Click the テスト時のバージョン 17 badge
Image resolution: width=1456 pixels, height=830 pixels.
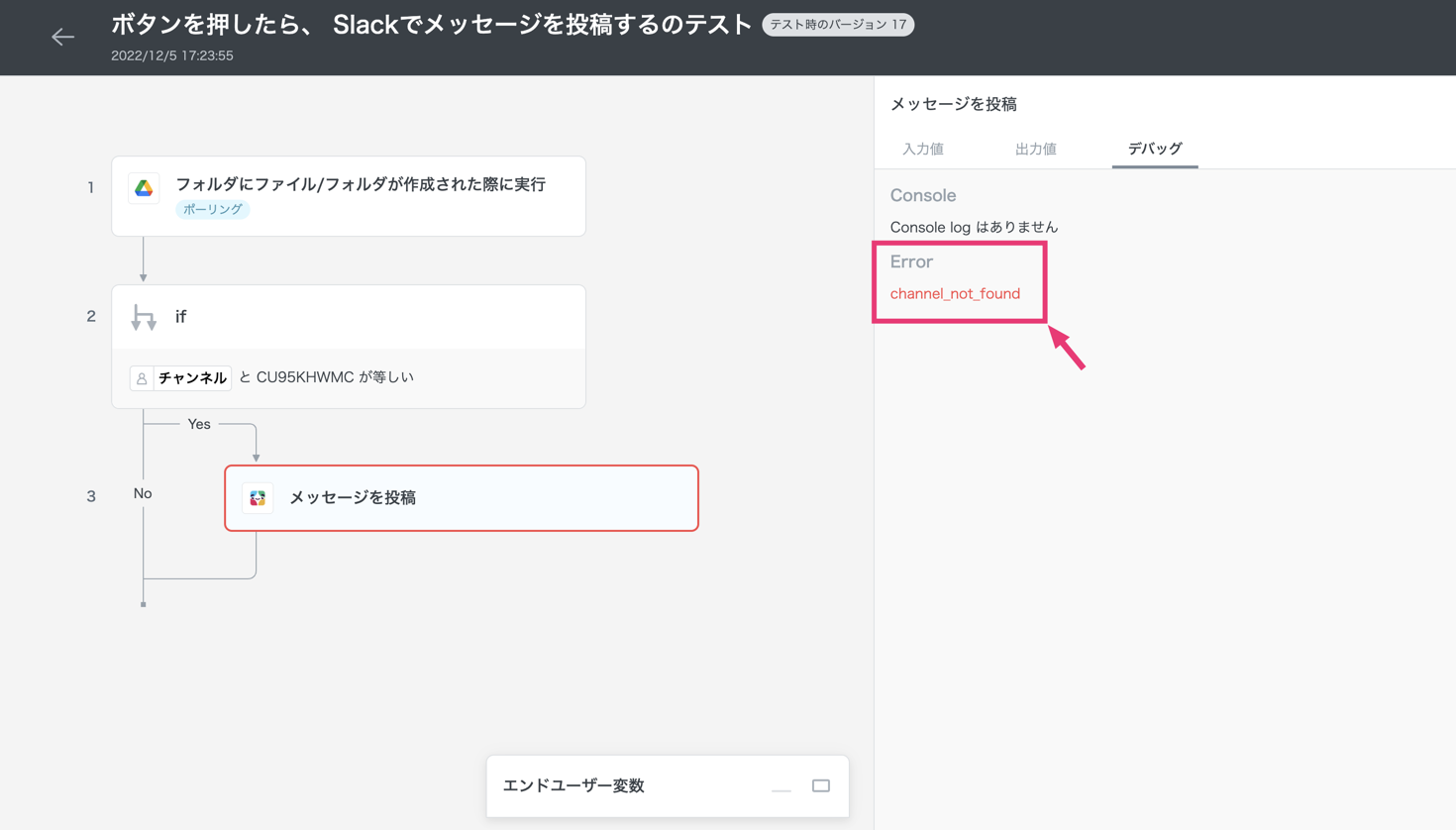838,25
